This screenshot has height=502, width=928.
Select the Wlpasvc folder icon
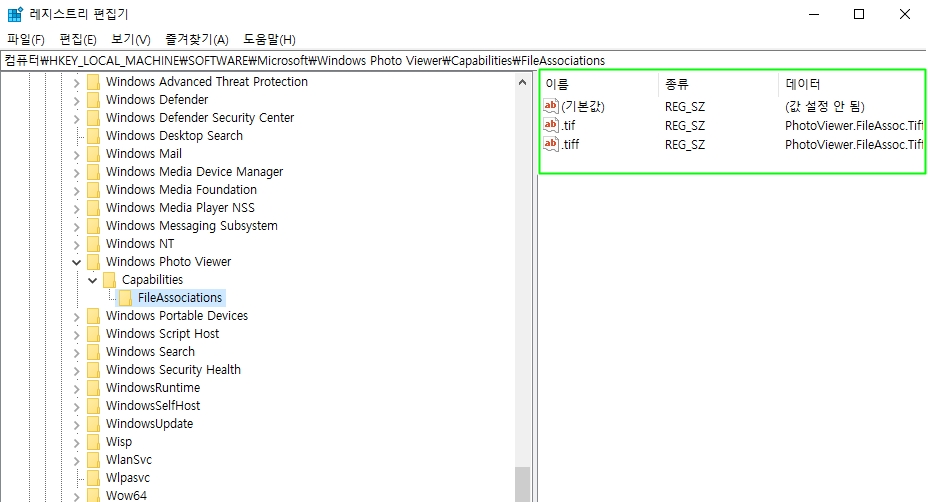[x=94, y=478]
